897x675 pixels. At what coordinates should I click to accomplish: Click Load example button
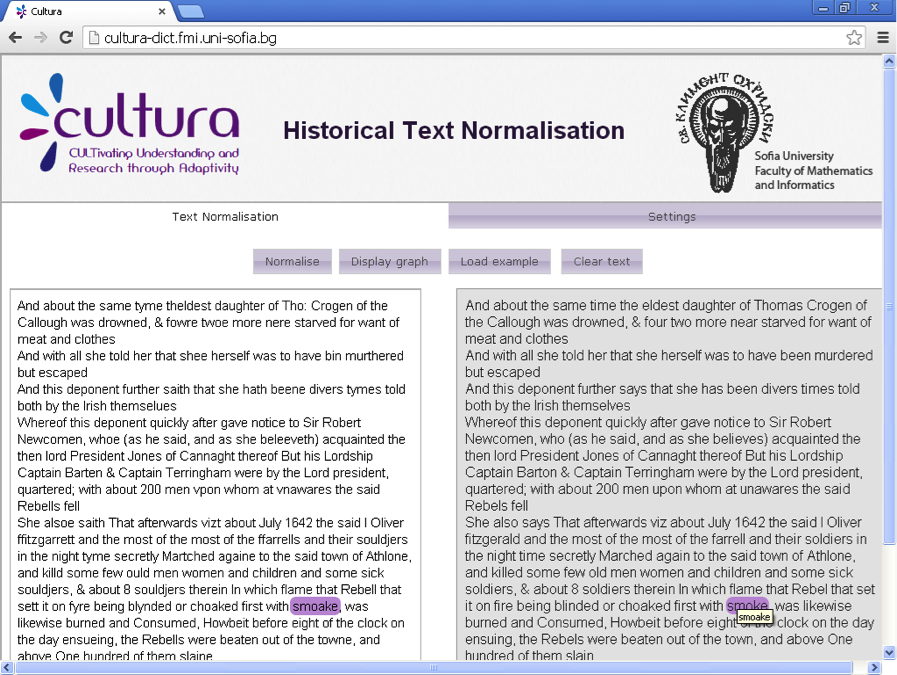pos(499,262)
